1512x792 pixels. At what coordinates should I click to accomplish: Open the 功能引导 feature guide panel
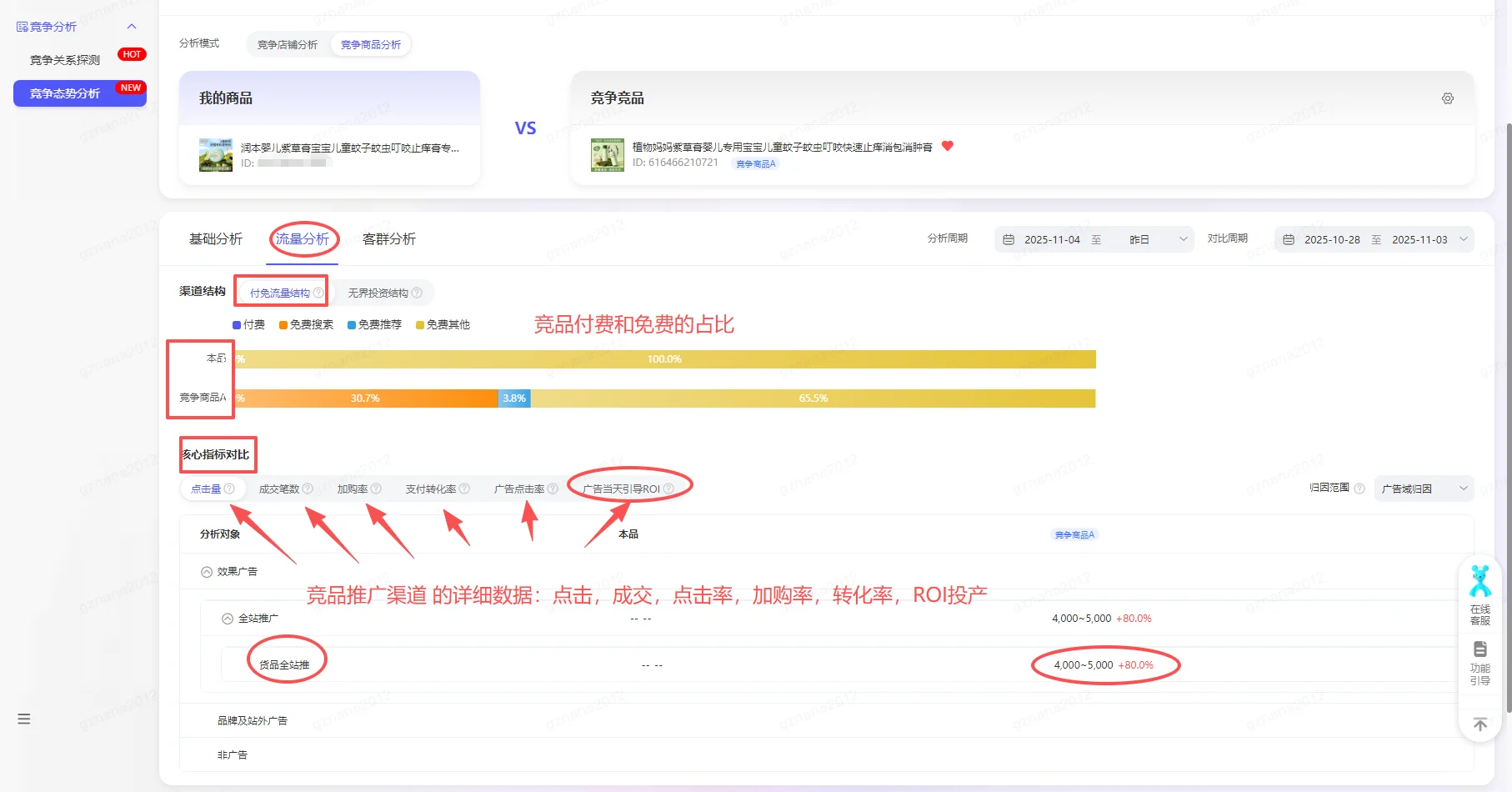[x=1479, y=661]
